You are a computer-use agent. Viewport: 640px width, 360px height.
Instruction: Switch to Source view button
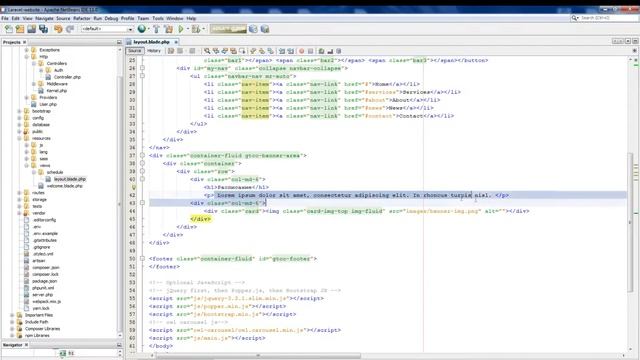tap(134, 51)
